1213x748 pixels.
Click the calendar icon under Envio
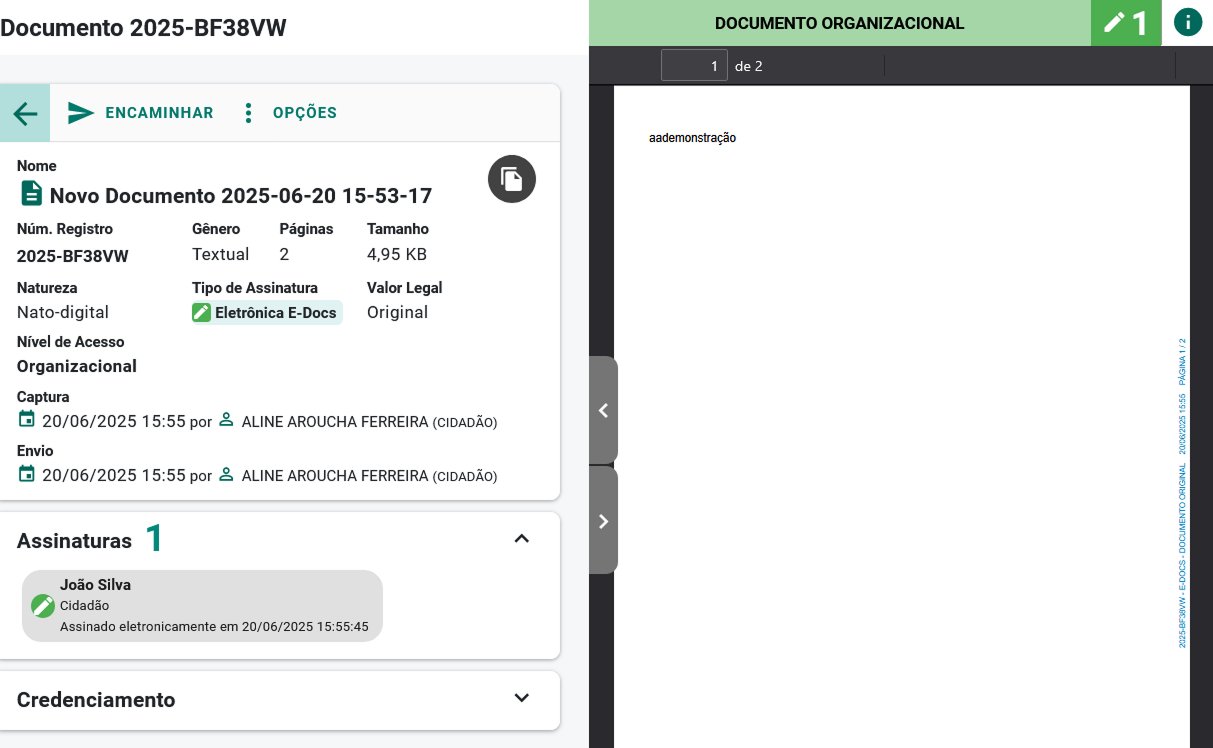click(x=27, y=474)
